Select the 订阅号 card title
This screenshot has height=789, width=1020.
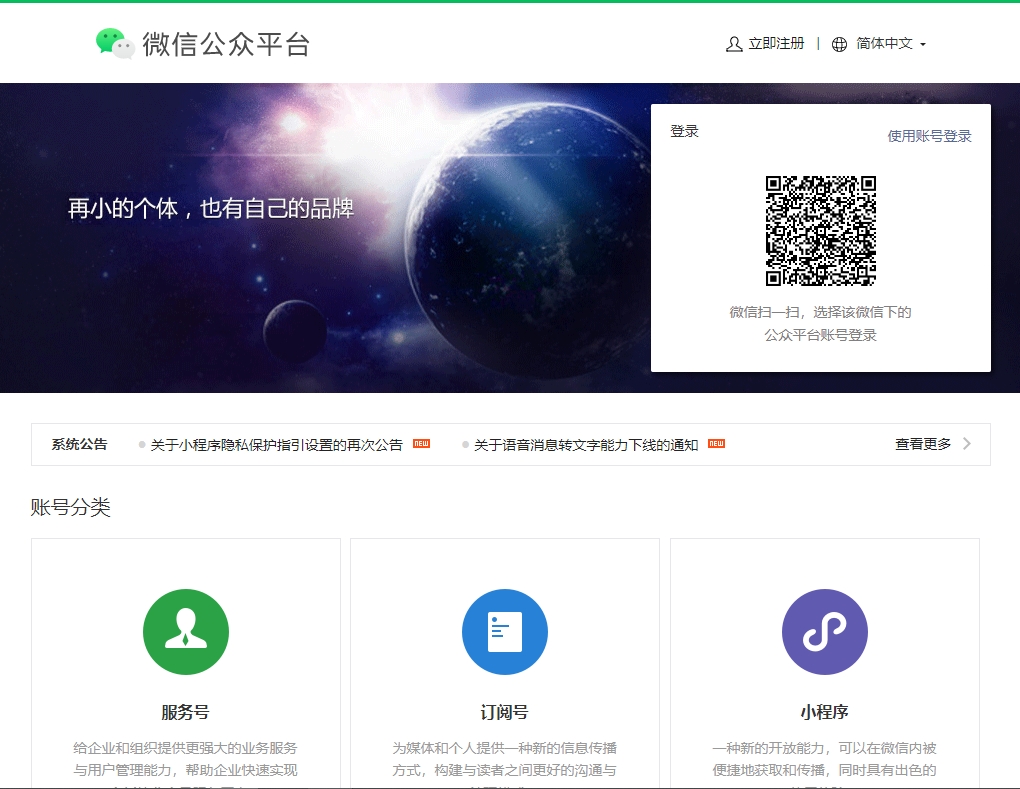click(504, 712)
